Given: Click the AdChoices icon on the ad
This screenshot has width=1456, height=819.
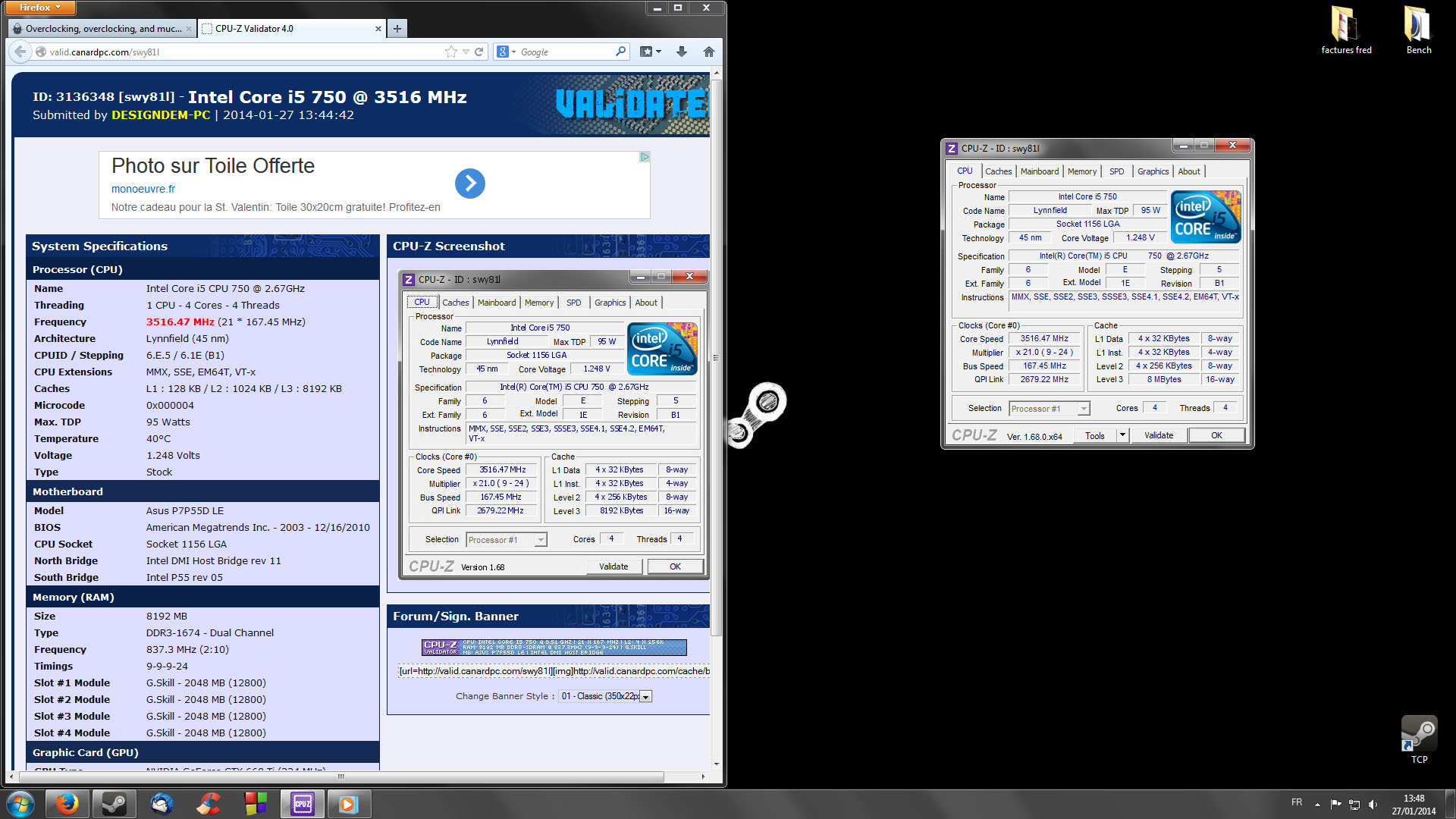Looking at the screenshot, I should click(645, 157).
